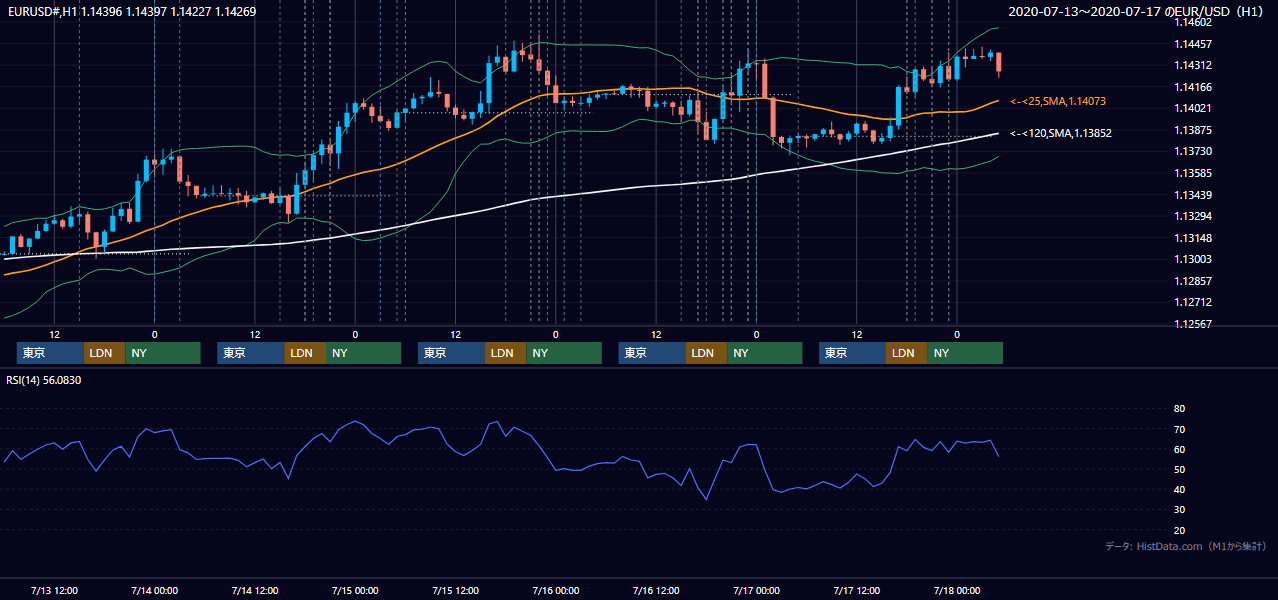Click price axis value 1.13875
The height and width of the screenshot is (600, 1278).
pyautogui.click(x=1192, y=130)
